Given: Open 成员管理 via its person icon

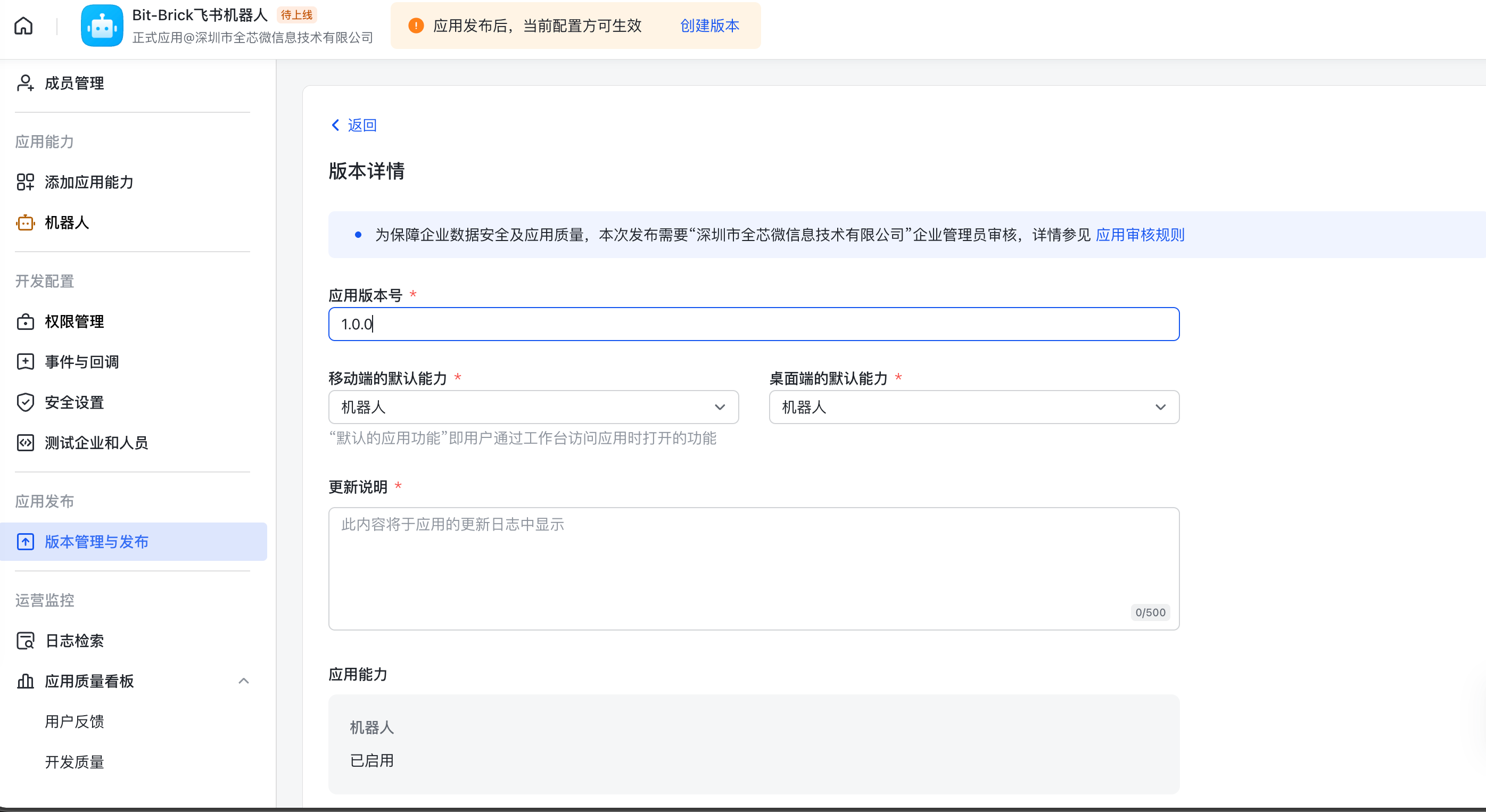Looking at the screenshot, I should (x=26, y=83).
